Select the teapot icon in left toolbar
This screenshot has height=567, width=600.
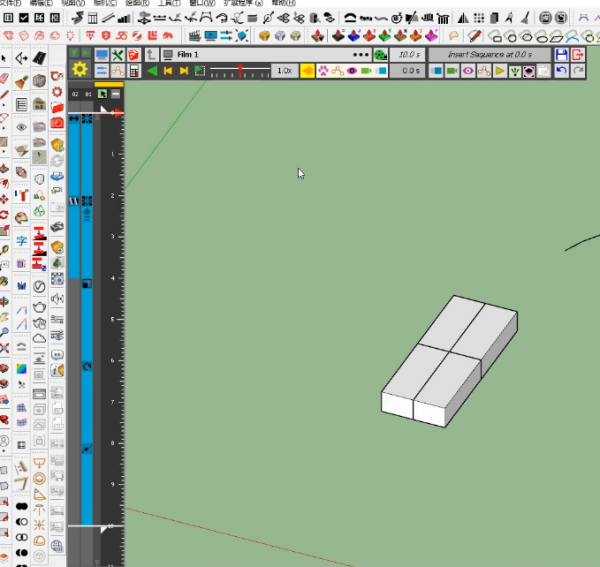[39, 307]
